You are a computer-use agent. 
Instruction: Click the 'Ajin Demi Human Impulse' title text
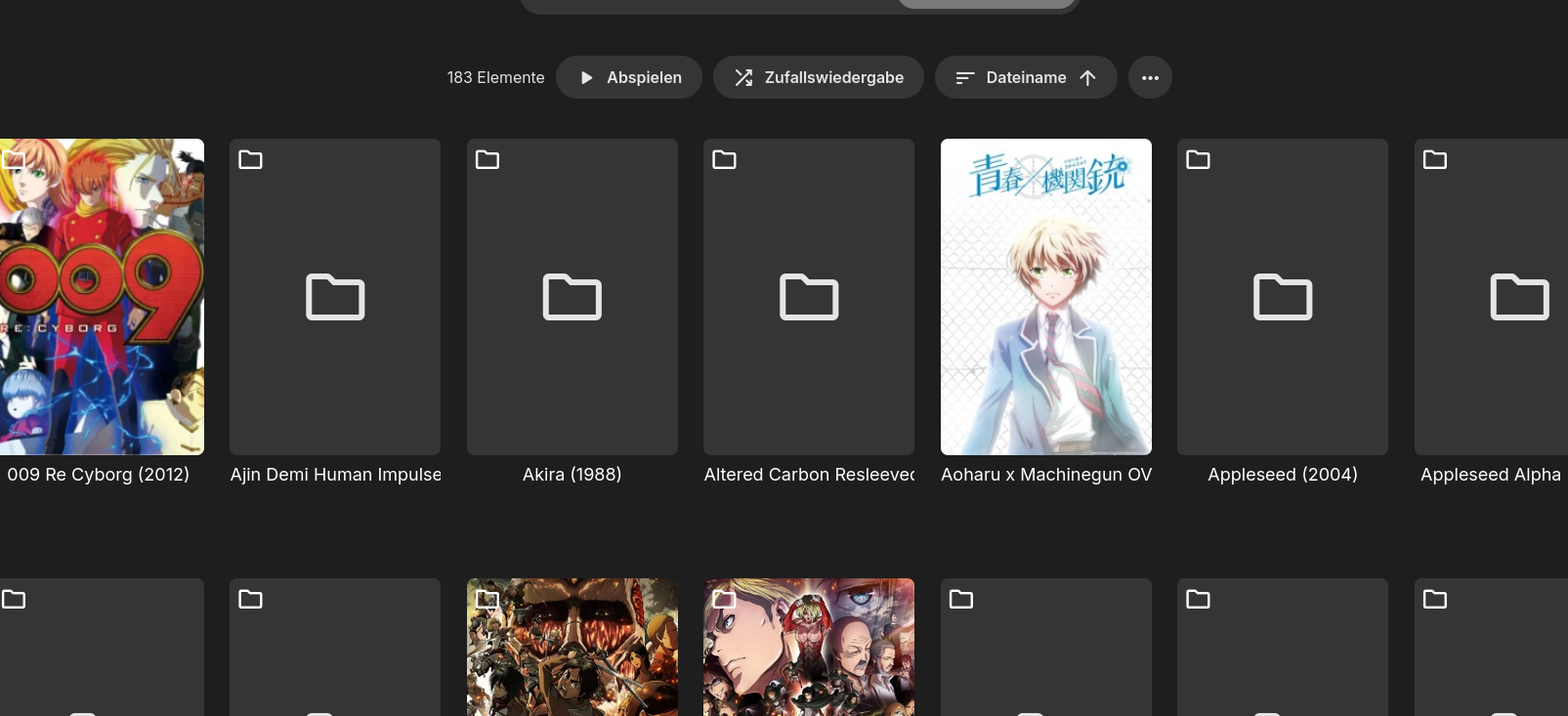click(x=335, y=475)
